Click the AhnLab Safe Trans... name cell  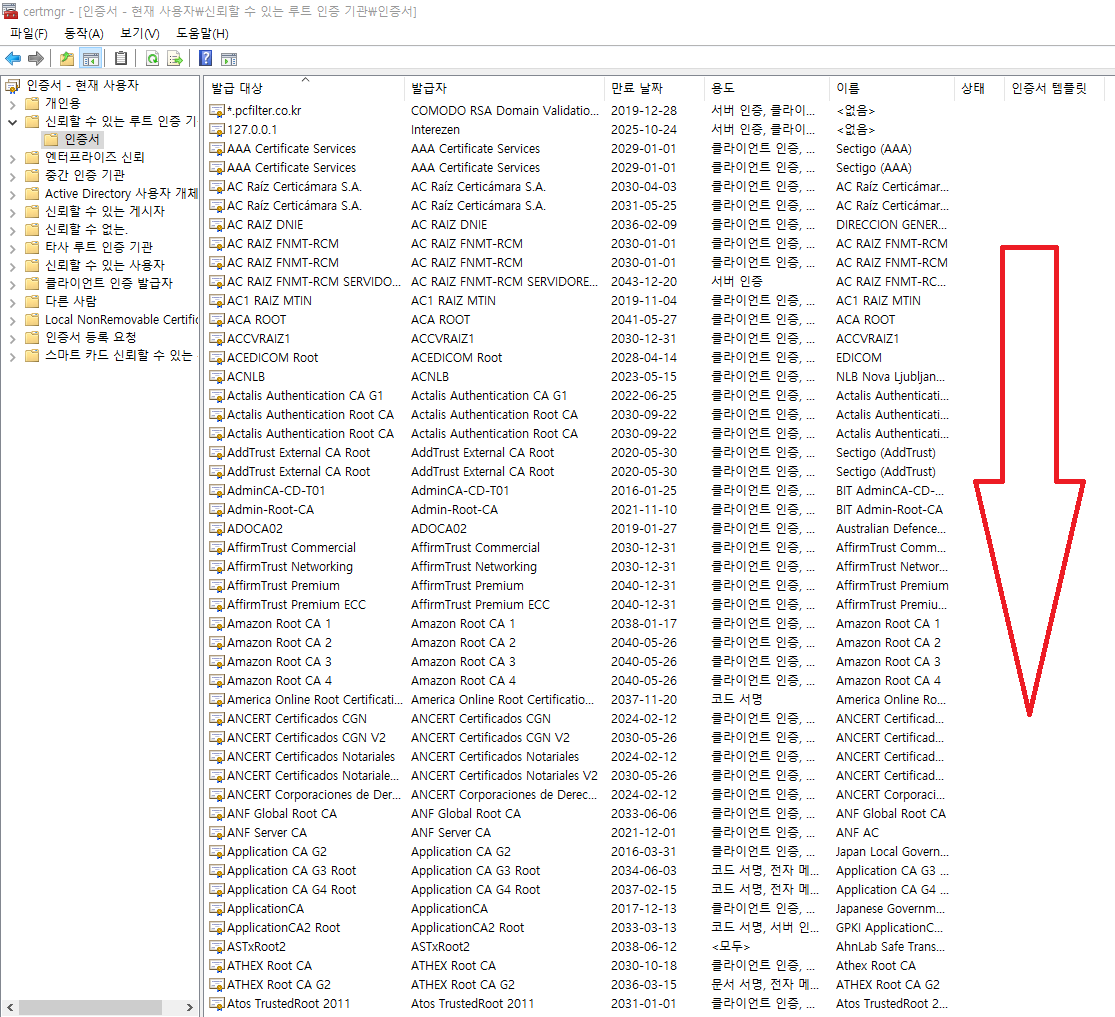pos(890,947)
